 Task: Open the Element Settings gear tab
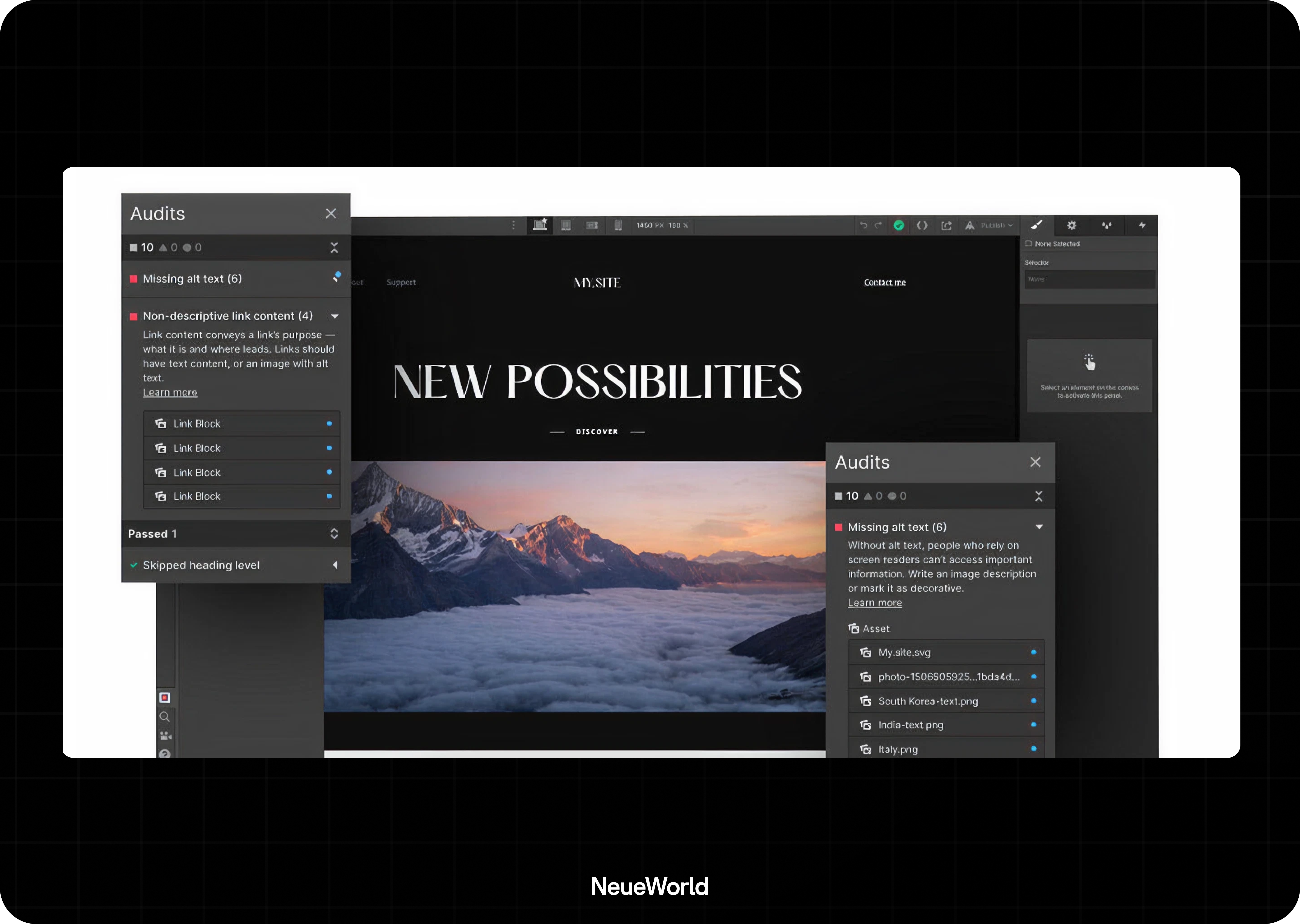click(x=1072, y=225)
